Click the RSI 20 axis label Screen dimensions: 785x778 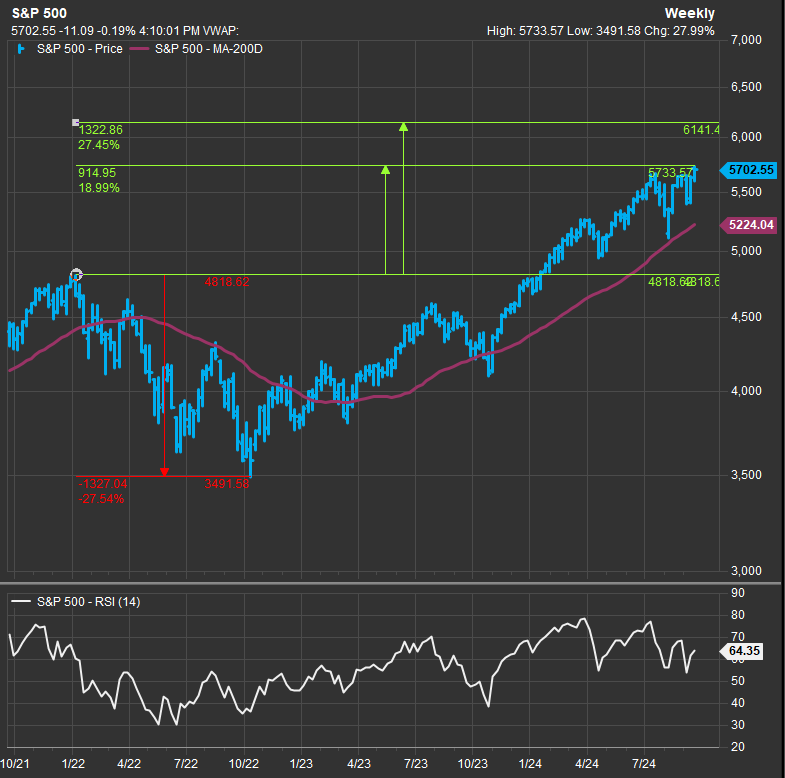click(x=737, y=746)
